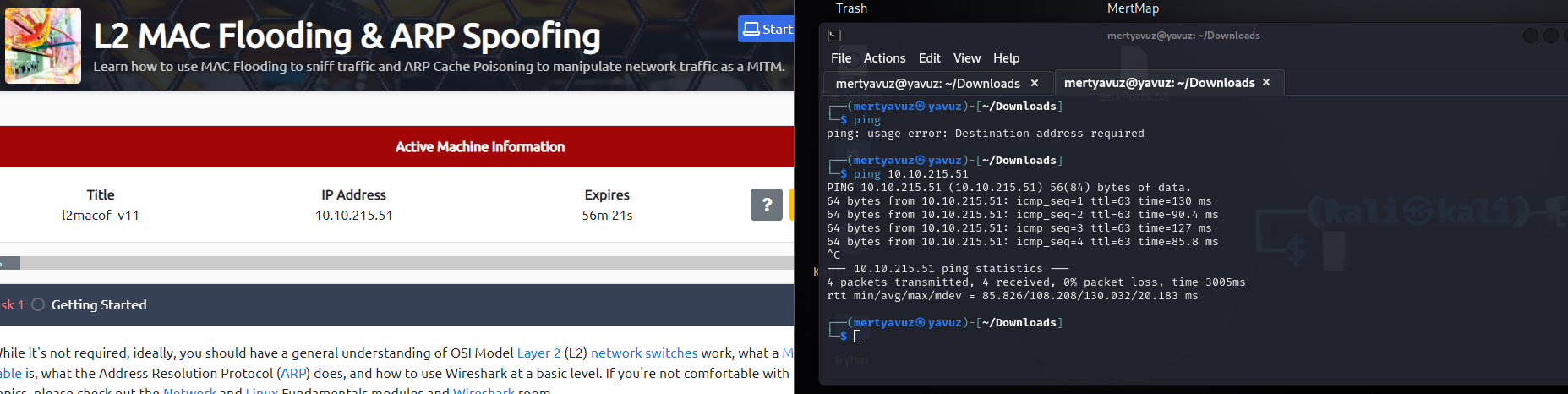Open the File menu in terminal
The height and width of the screenshot is (394, 1568).
pos(841,58)
